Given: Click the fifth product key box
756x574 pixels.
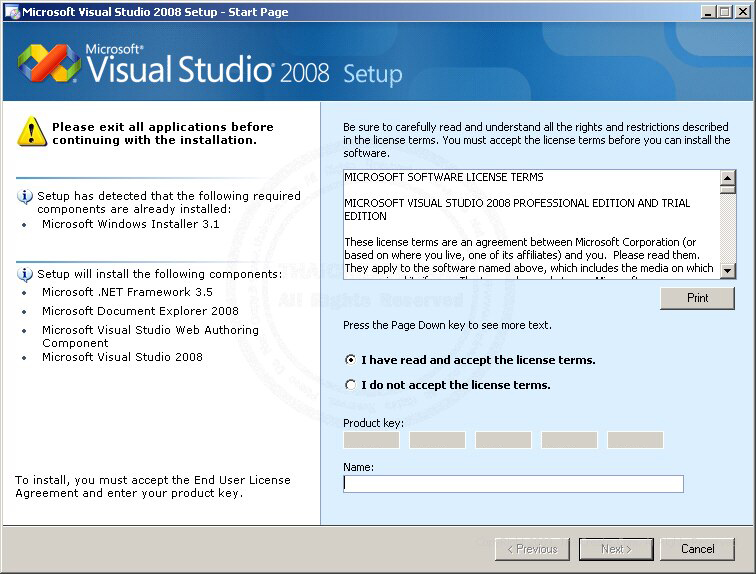Looking at the screenshot, I should (x=635, y=440).
